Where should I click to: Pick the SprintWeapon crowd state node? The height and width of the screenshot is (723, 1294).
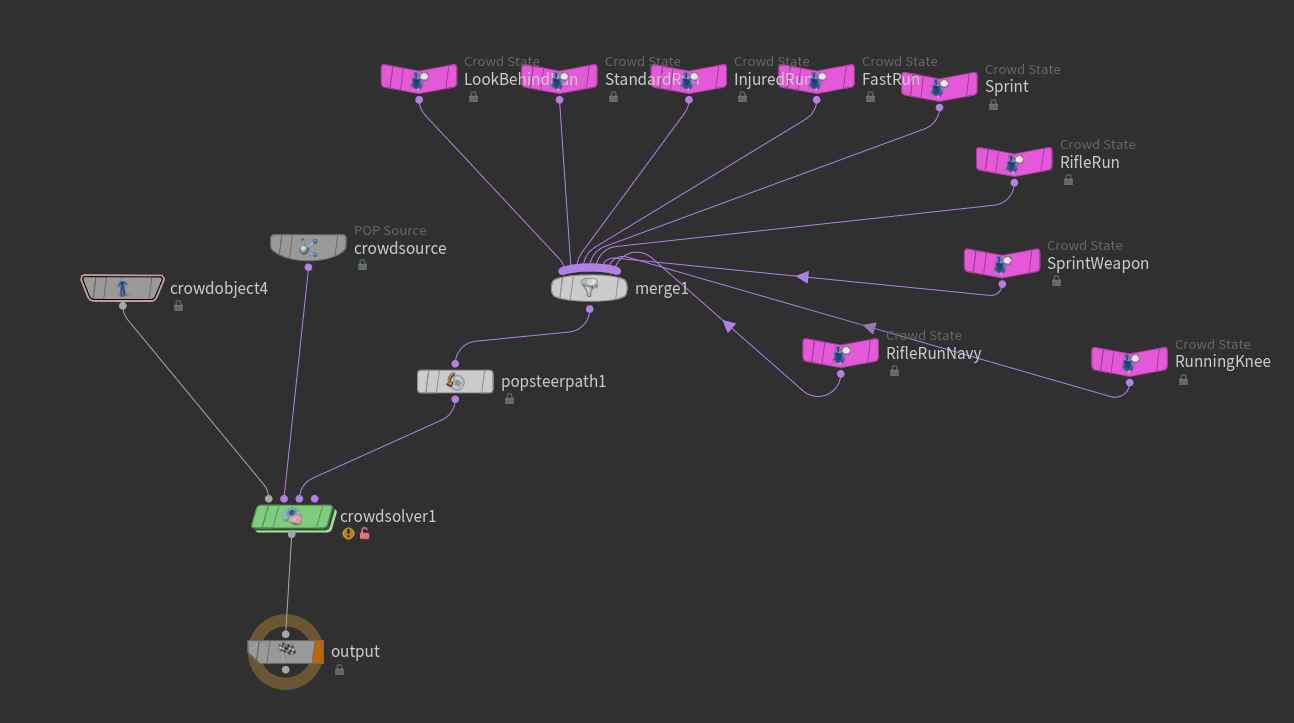click(1001, 263)
